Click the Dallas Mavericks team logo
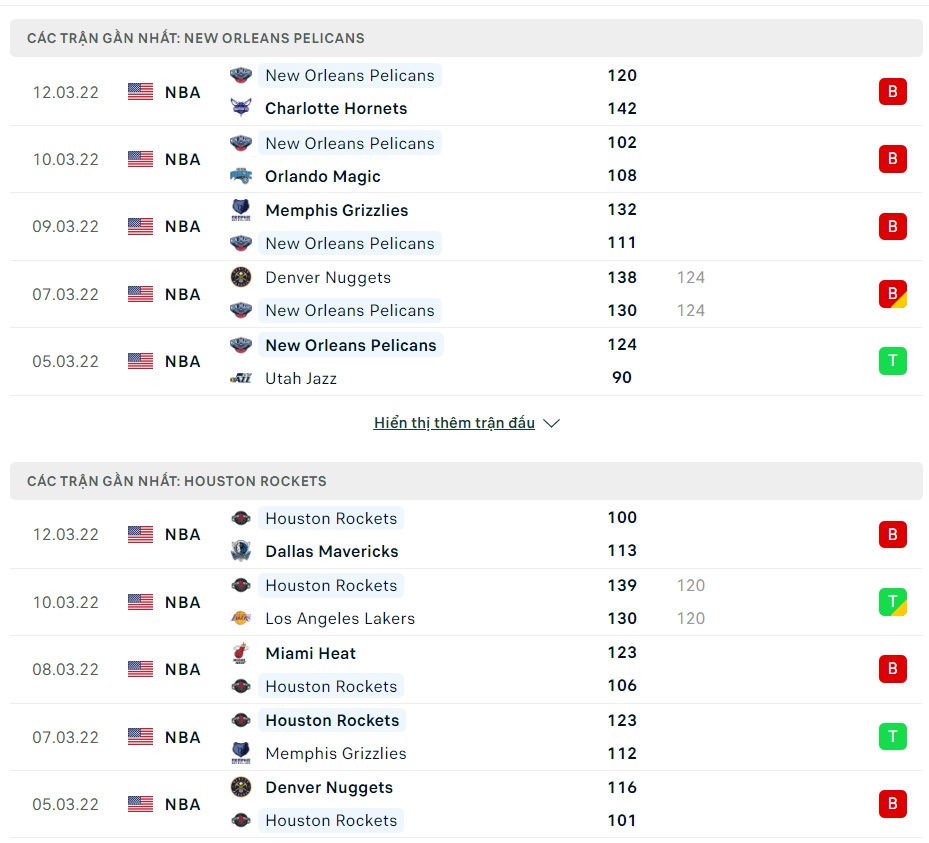 pos(241,551)
